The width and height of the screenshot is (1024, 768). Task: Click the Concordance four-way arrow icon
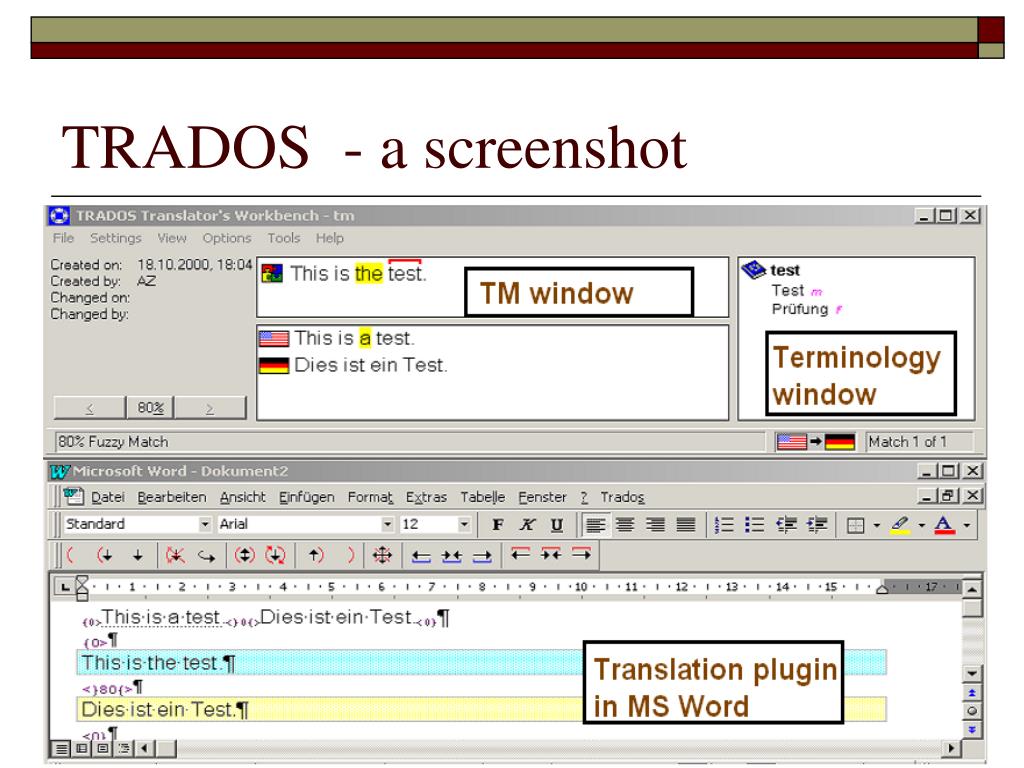382,556
